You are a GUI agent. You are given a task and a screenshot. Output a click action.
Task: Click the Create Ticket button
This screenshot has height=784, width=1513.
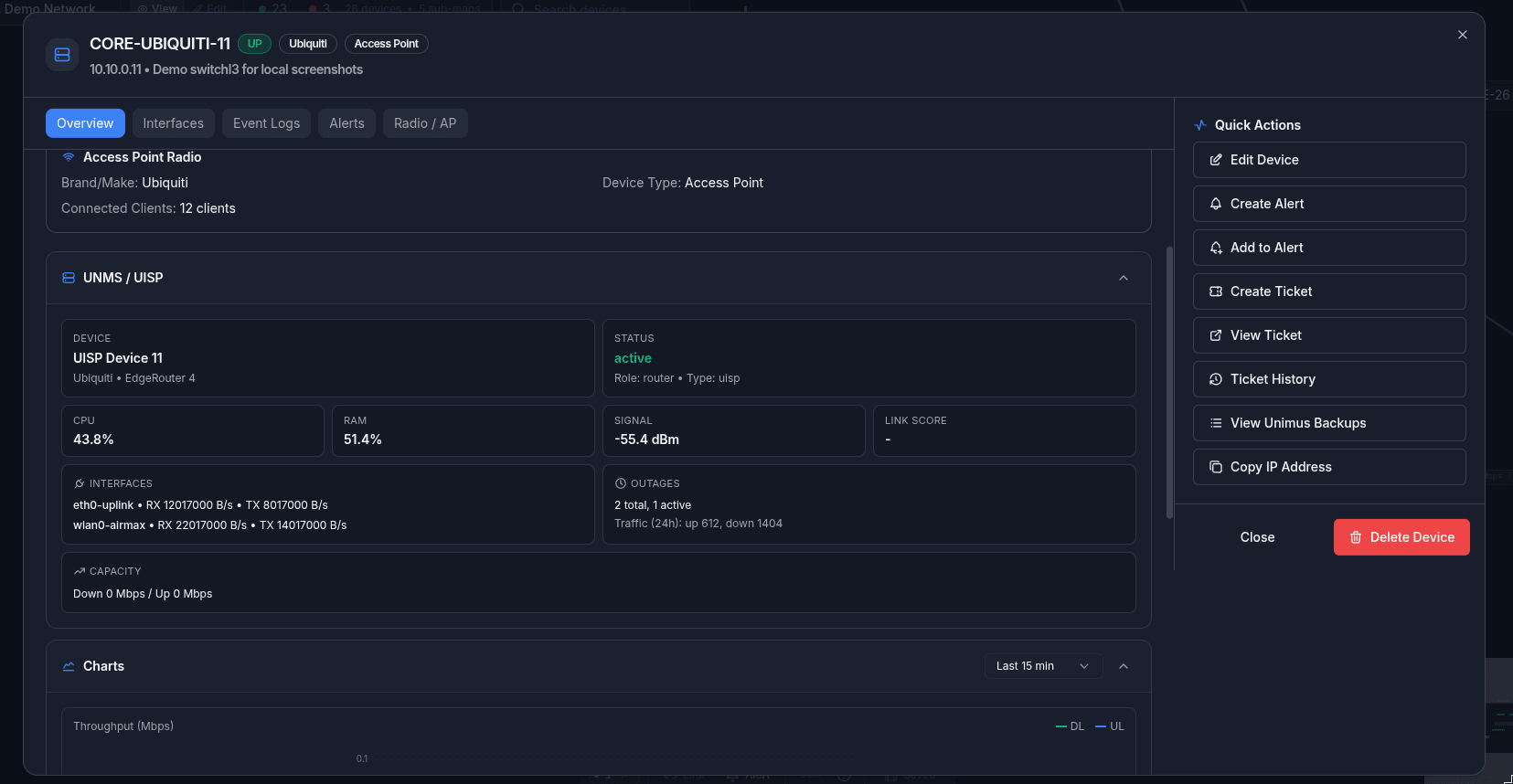click(x=1329, y=291)
